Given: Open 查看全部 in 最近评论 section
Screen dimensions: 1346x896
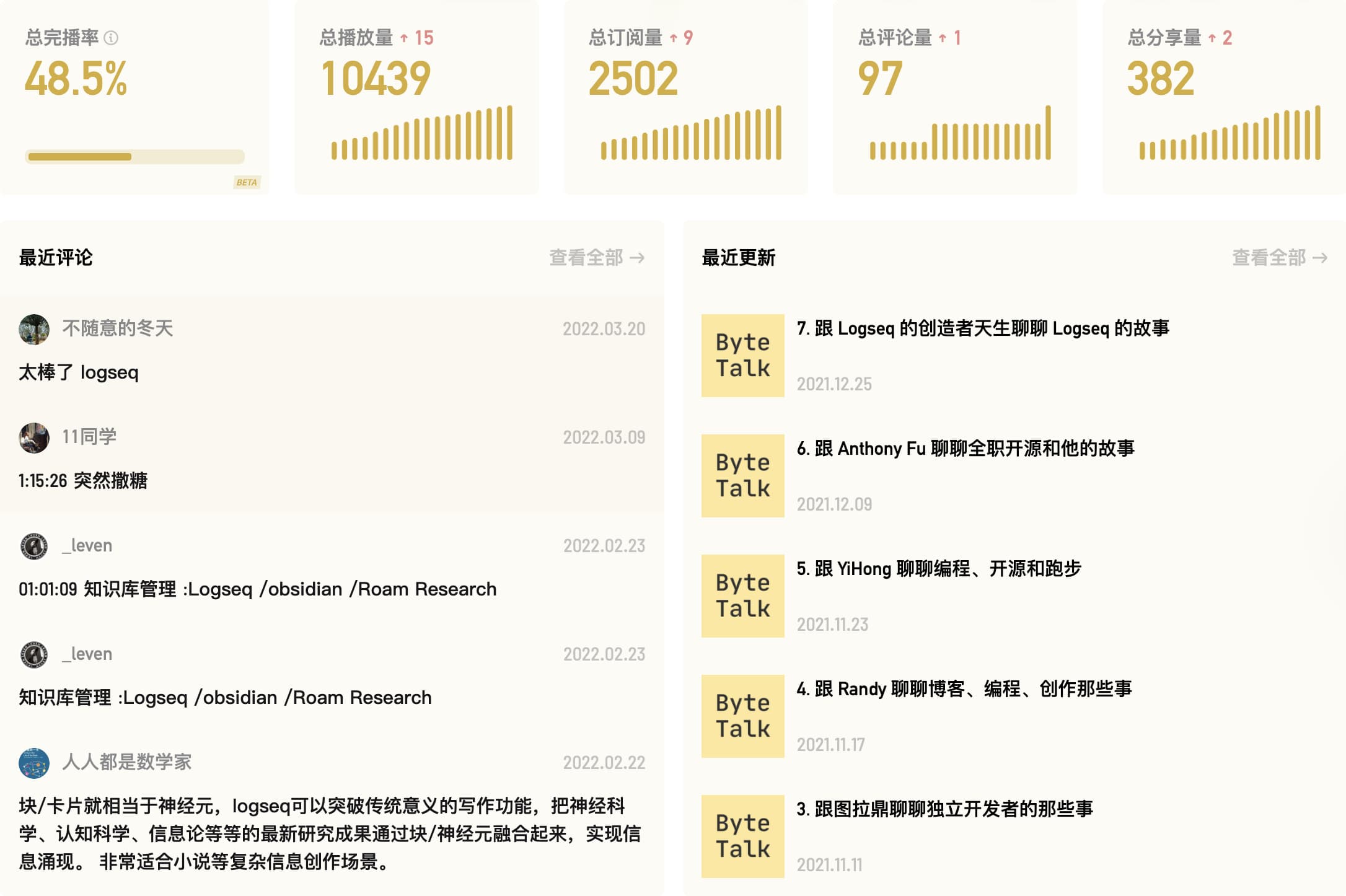Looking at the screenshot, I should coord(596,258).
